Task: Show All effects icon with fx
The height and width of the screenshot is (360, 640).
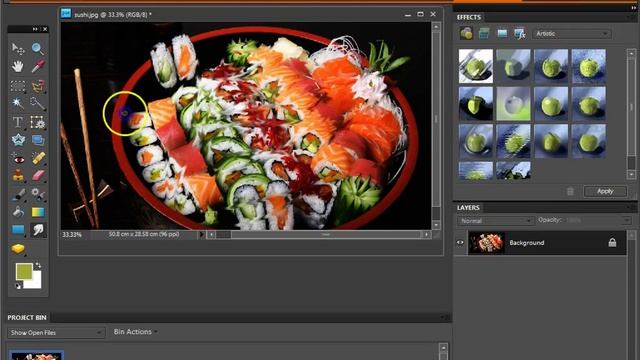Action: [x=520, y=33]
